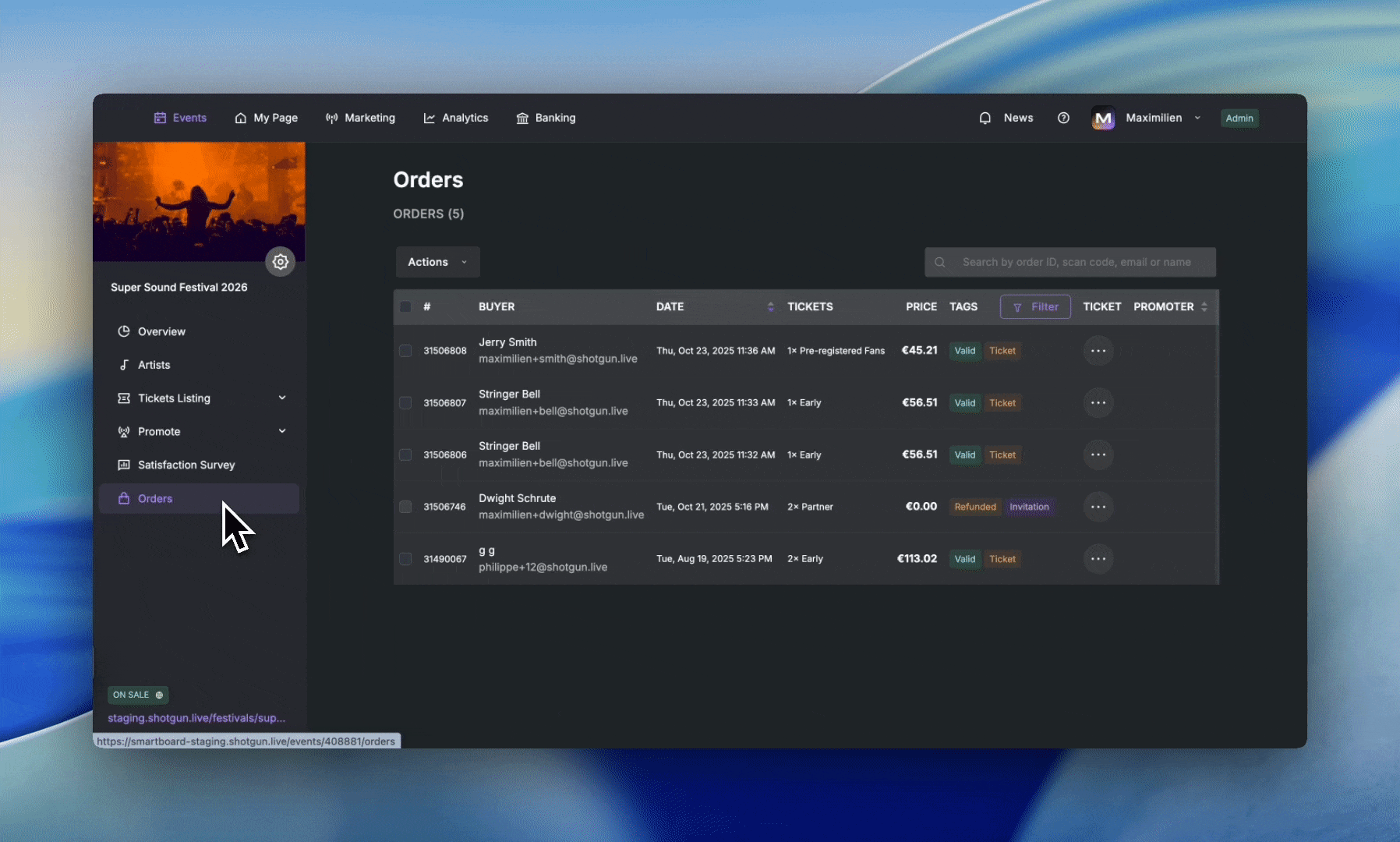Click the Banking building icon
The height and width of the screenshot is (842, 1400).
522,118
